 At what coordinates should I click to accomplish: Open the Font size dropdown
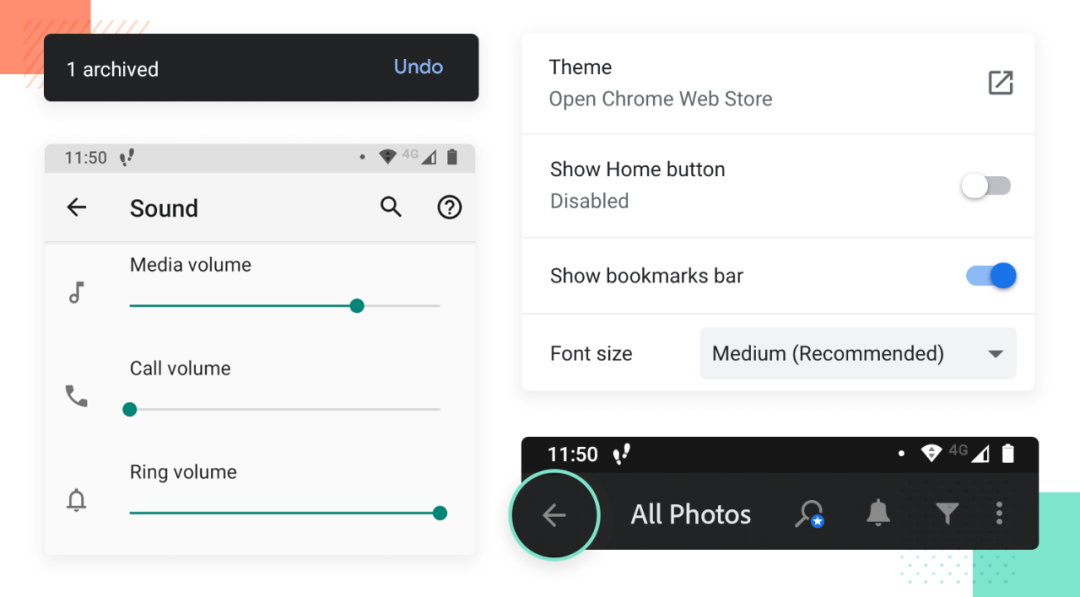(857, 353)
